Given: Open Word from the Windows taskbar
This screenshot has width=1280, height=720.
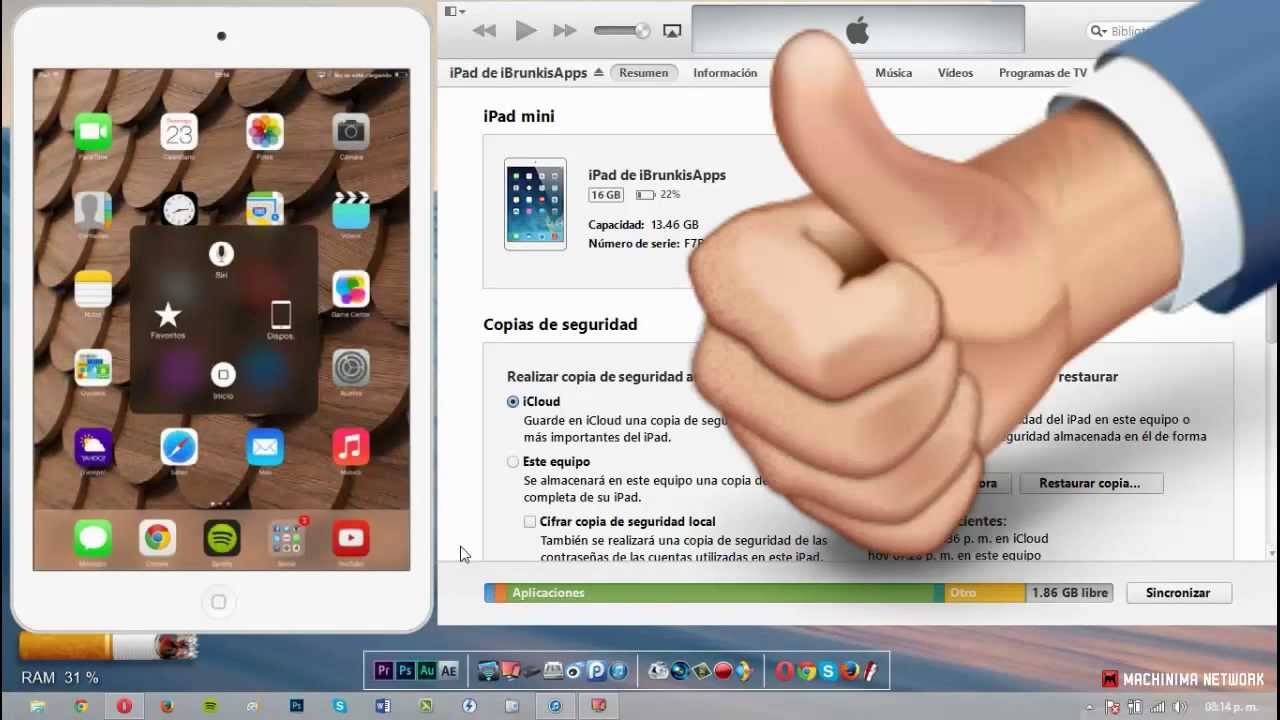Looking at the screenshot, I should tap(382, 706).
